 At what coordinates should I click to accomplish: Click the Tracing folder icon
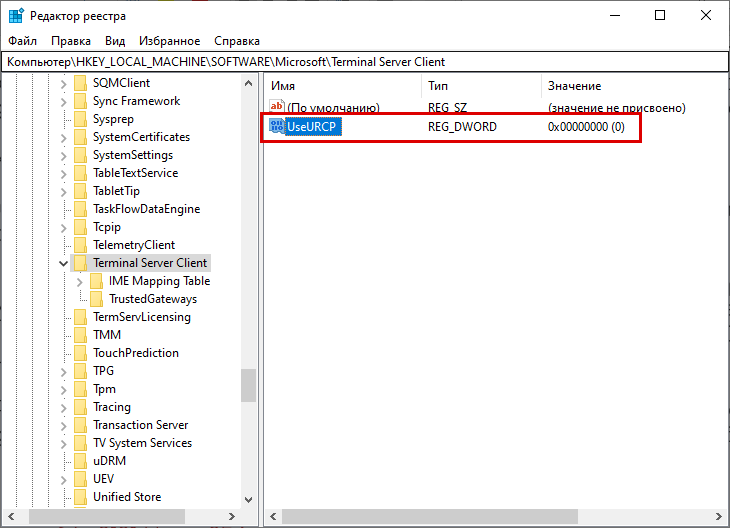coord(81,407)
